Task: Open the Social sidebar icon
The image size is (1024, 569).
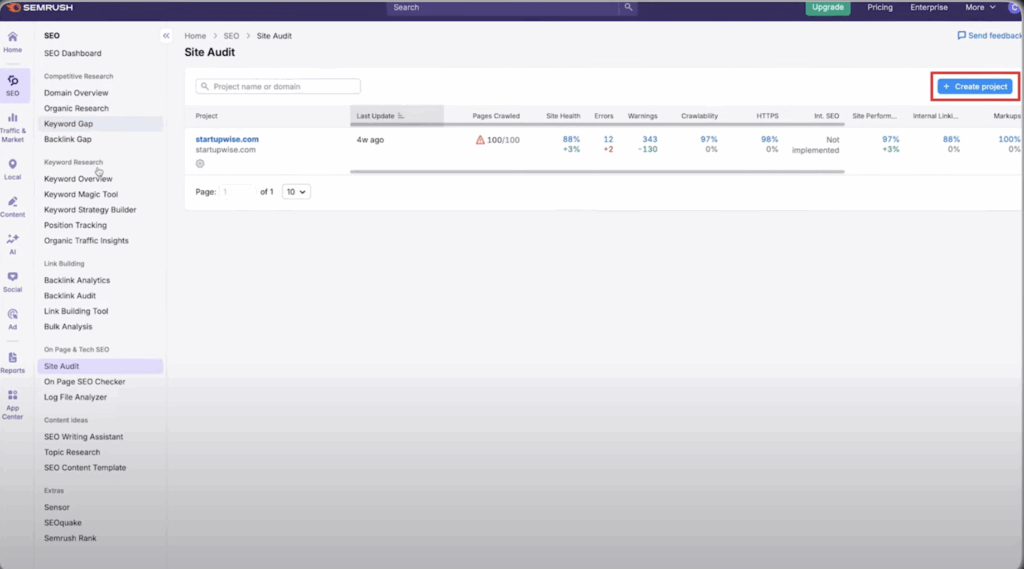Action: (12, 282)
